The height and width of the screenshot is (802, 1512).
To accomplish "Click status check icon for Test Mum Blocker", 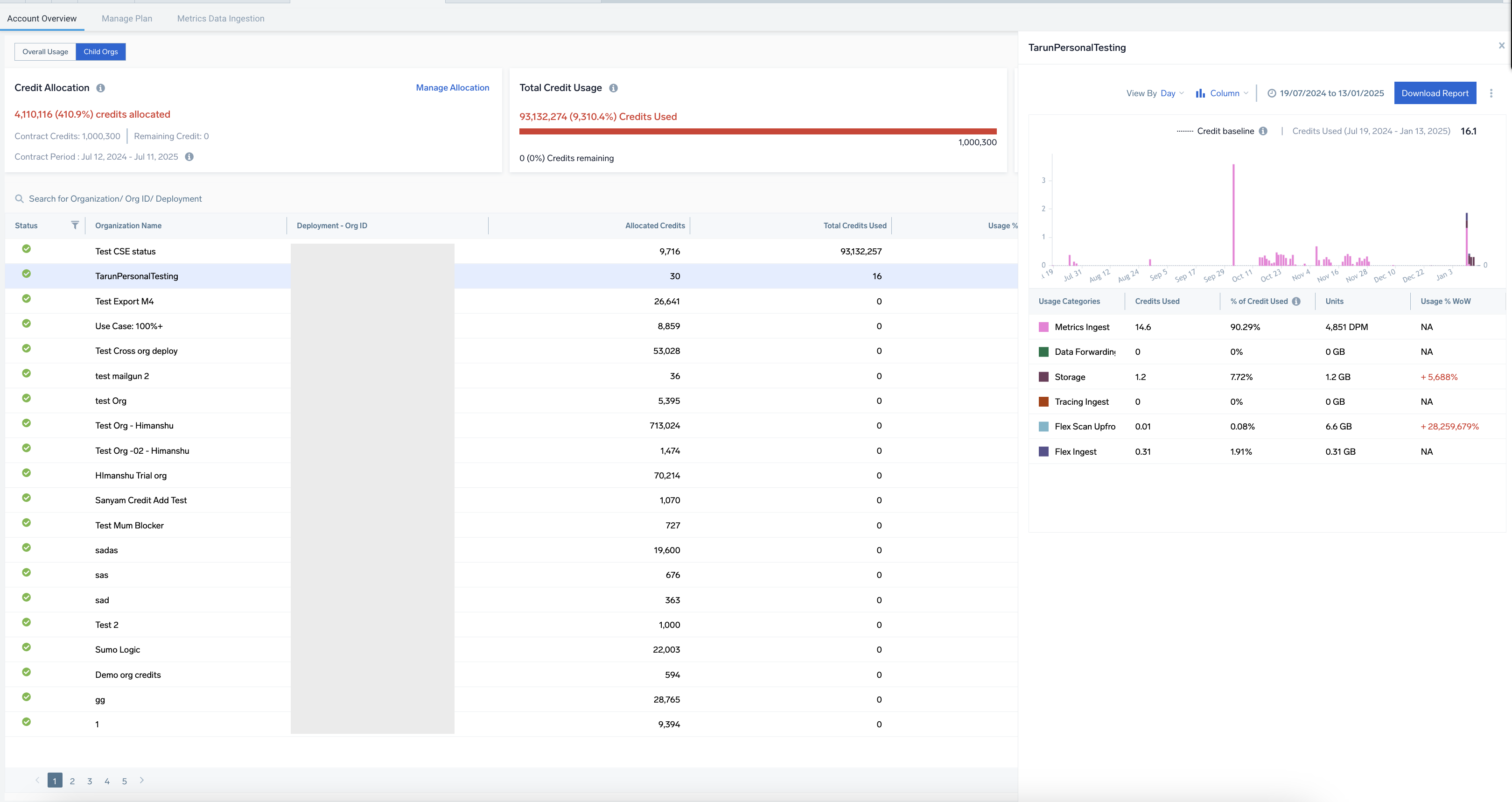I will [x=27, y=522].
